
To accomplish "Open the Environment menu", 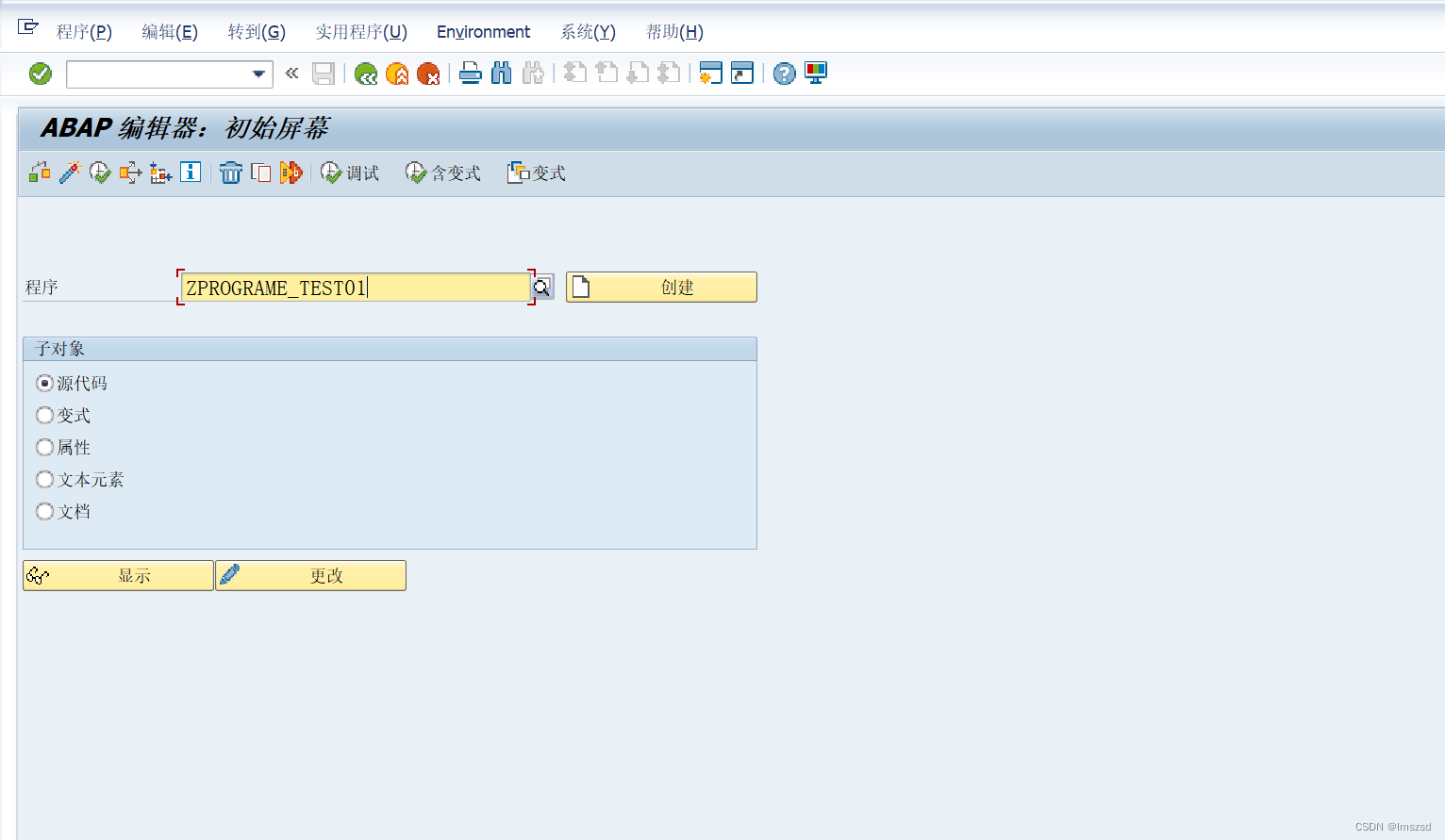I will click(x=483, y=32).
